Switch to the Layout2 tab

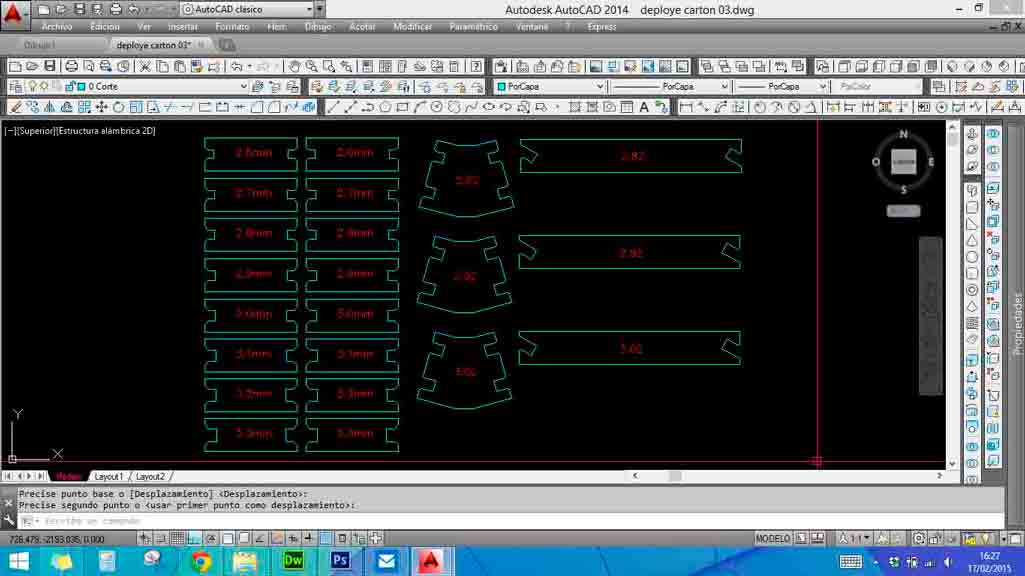click(150, 477)
